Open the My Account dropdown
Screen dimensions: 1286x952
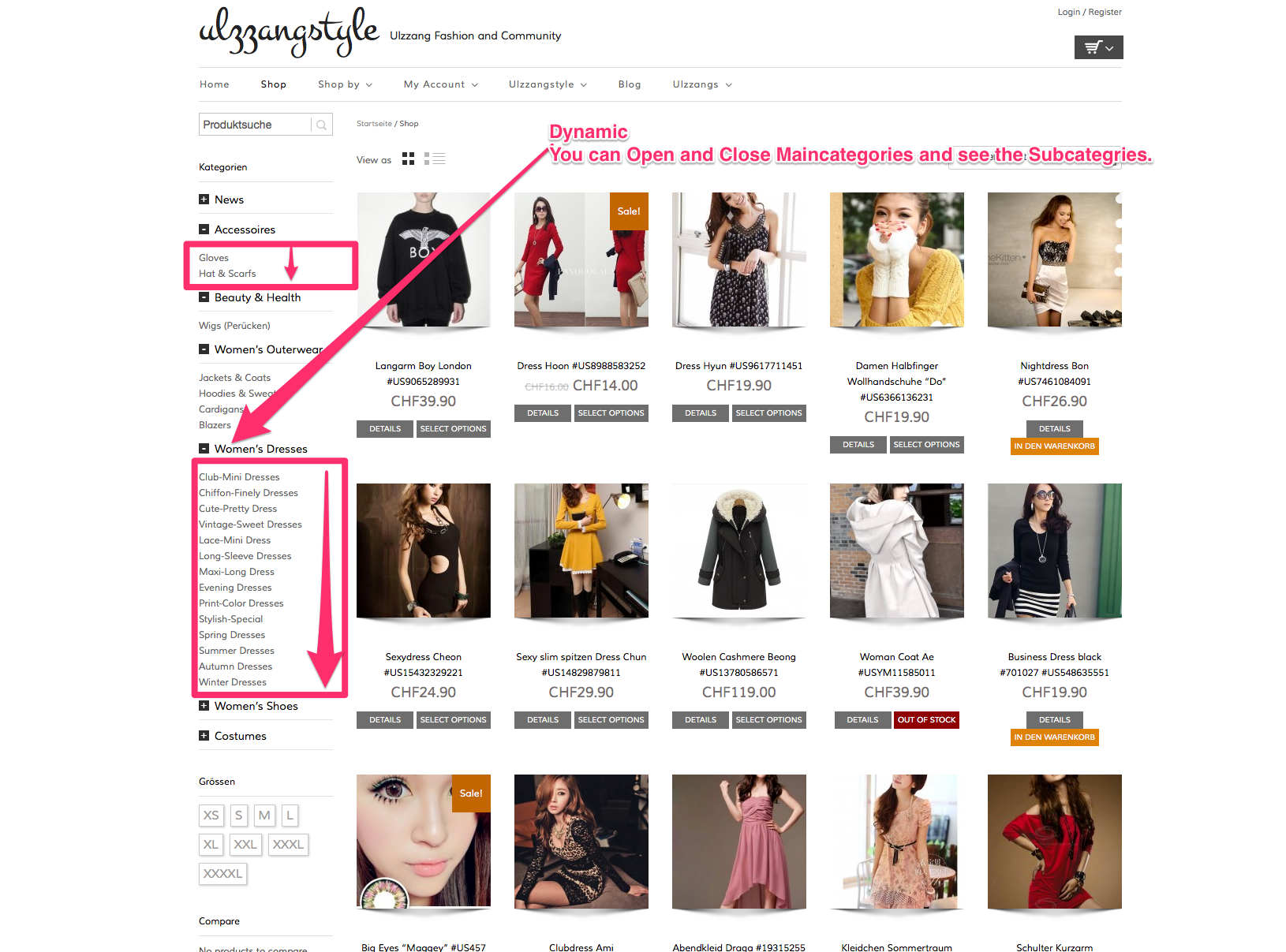click(x=440, y=84)
